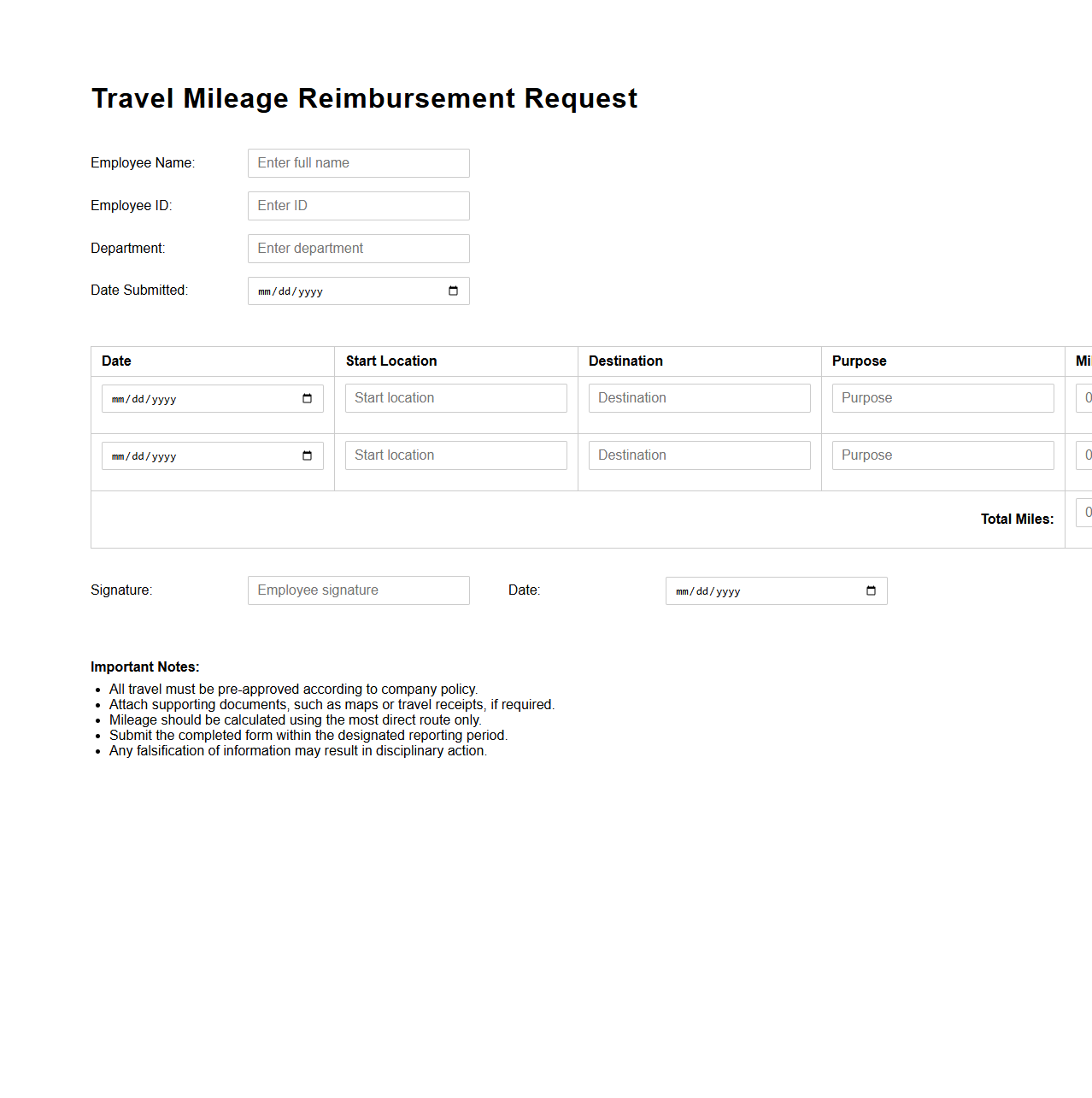Click first row Destination field
Image resolution: width=1092 pixels, height=1098 pixels.
[x=699, y=398]
